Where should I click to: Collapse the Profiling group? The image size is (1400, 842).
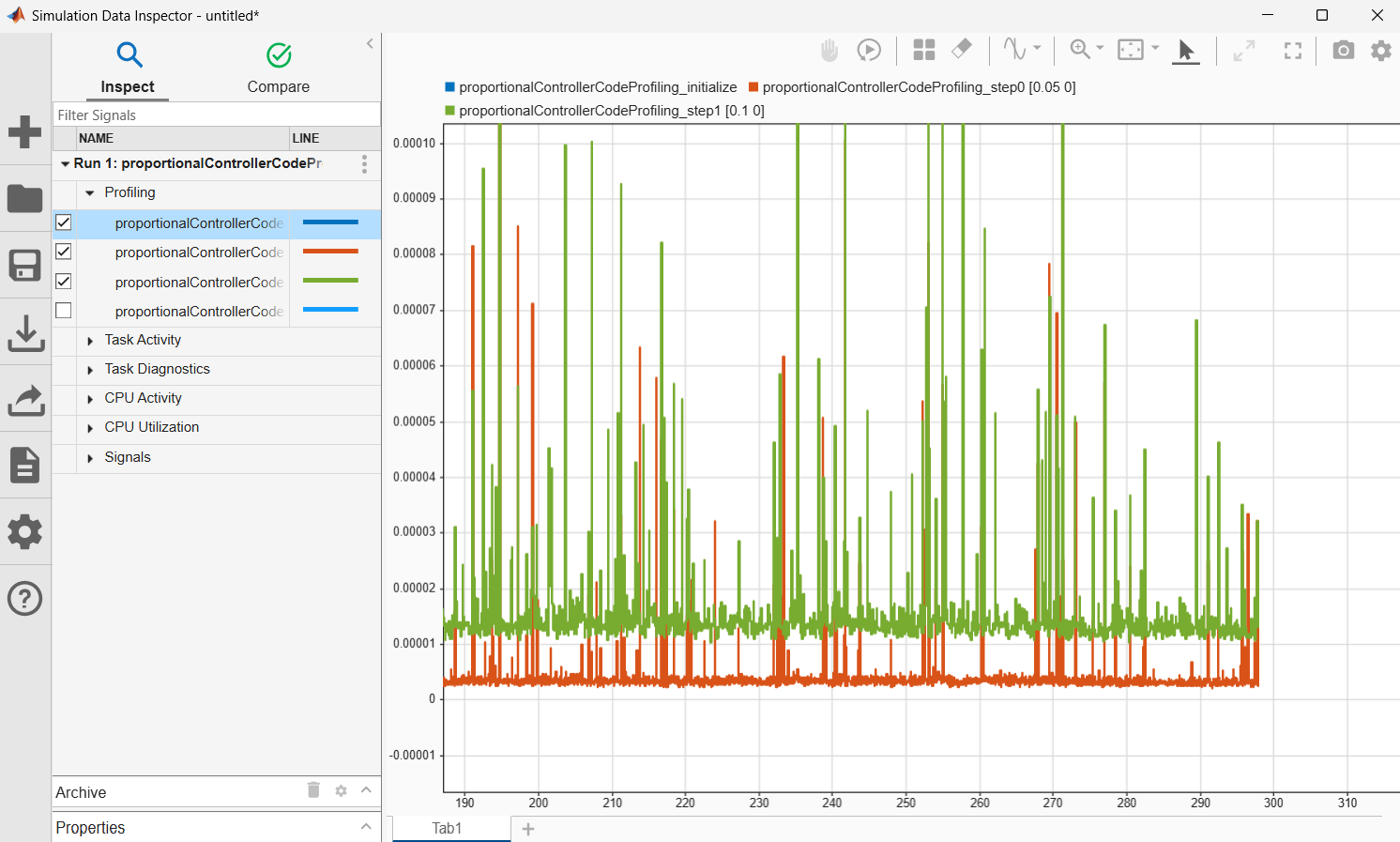tap(90, 192)
